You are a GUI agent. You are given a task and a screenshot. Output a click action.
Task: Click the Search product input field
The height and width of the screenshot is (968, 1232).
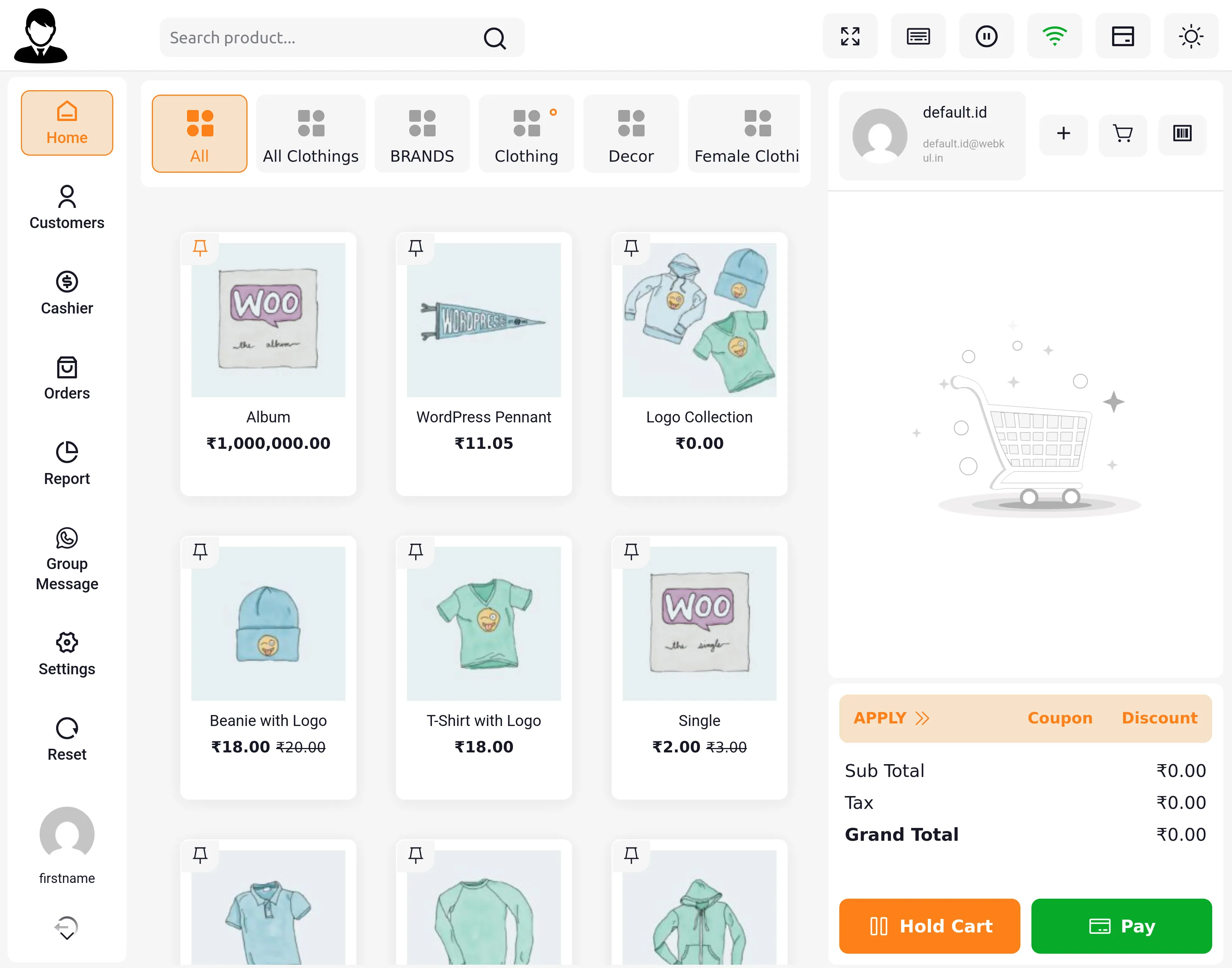coord(323,37)
